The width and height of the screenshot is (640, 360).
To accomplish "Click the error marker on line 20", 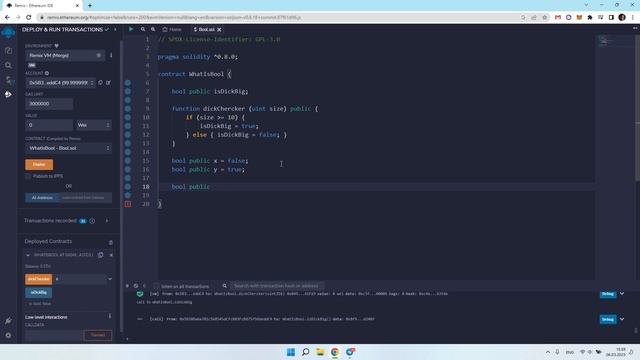I will pyautogui.click(x=128, y=204).
